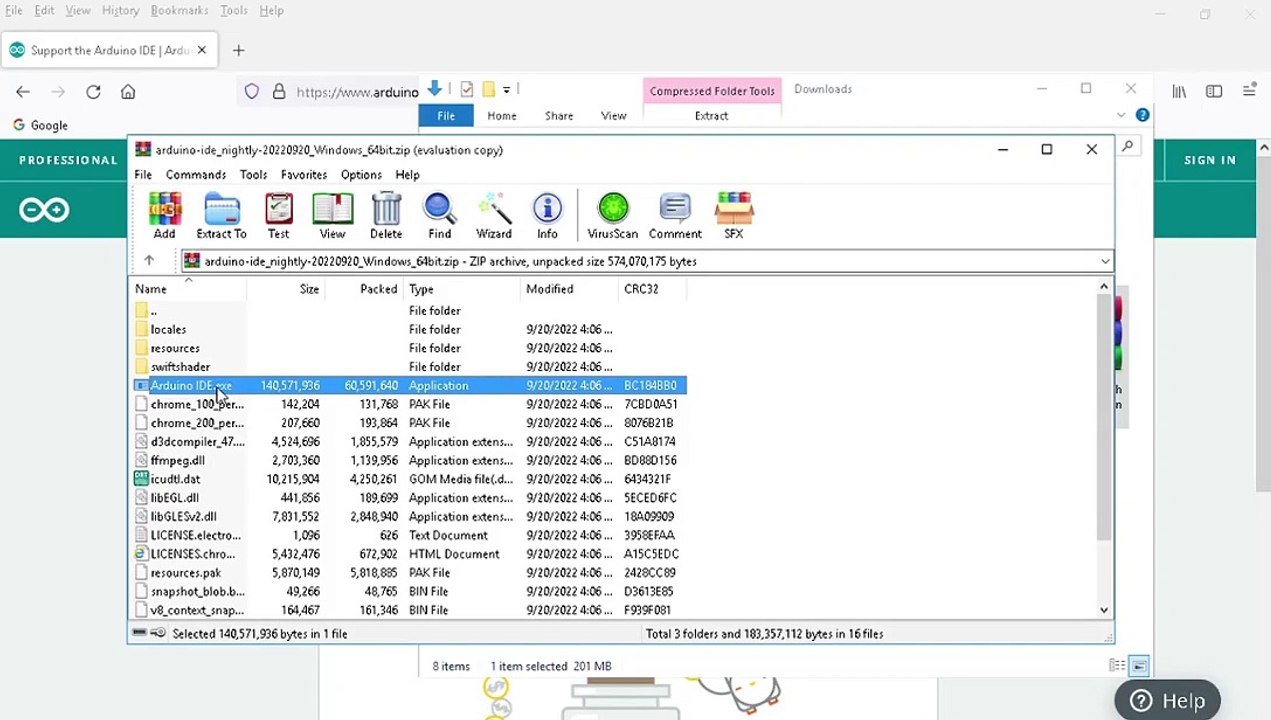Open the Explorer File tab
1271x720 pixels.
(446, 116)
